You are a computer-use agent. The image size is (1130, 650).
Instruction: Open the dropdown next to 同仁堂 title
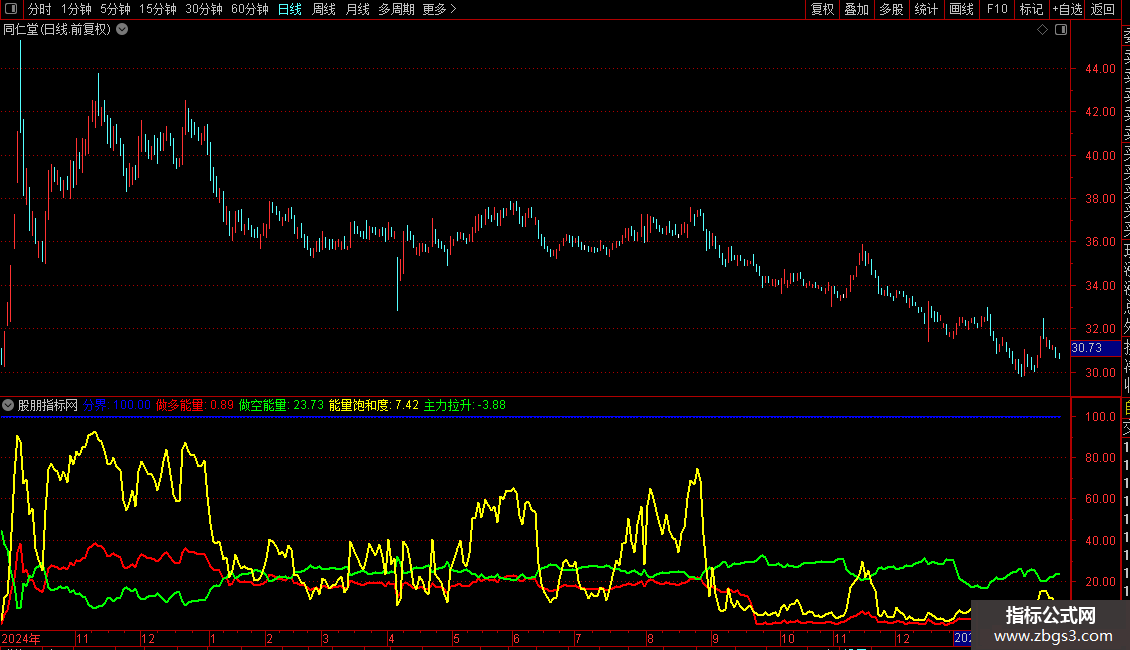122,30
